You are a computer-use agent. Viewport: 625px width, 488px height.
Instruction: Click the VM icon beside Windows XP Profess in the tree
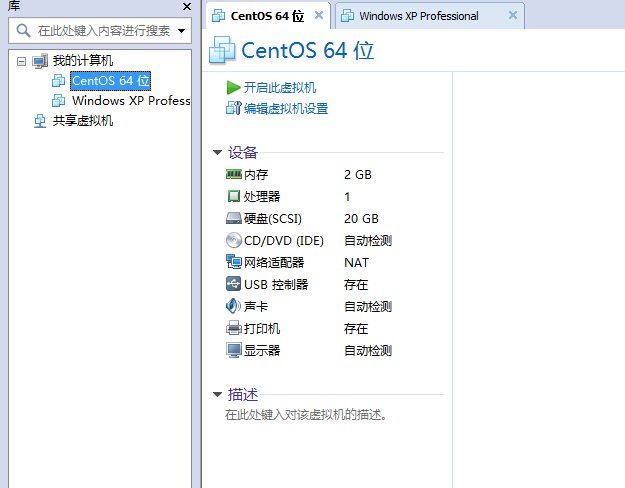pyautogui.click(x=59, y=100)
